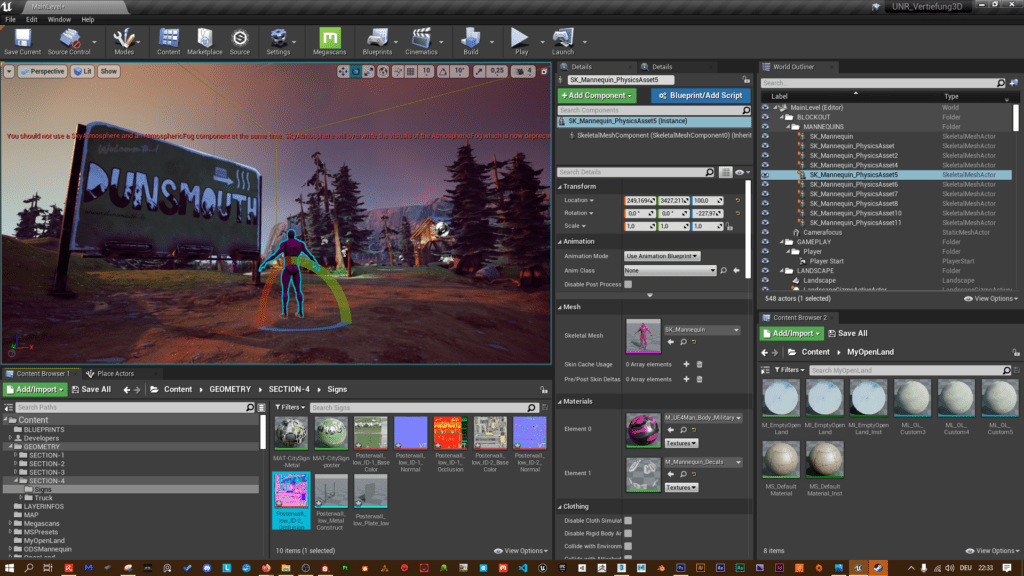Open the Cinematics toolbar icon
The image size is (1024, 576).
(x=421, y=42)
